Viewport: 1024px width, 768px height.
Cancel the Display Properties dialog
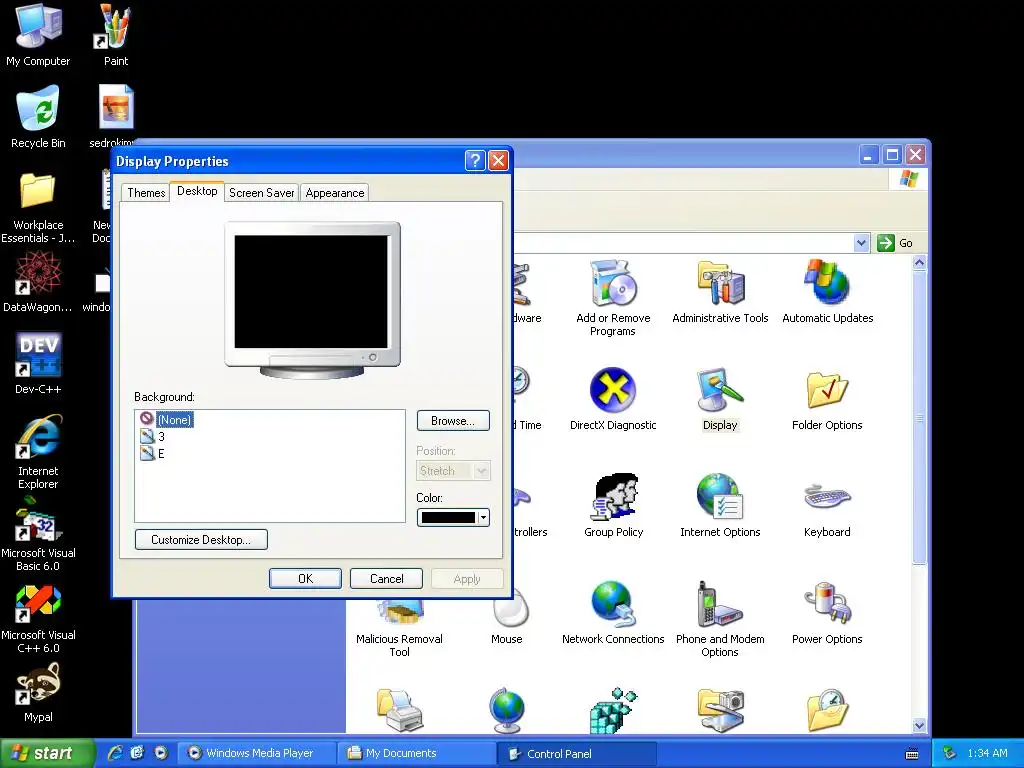(x=386, y=579)
